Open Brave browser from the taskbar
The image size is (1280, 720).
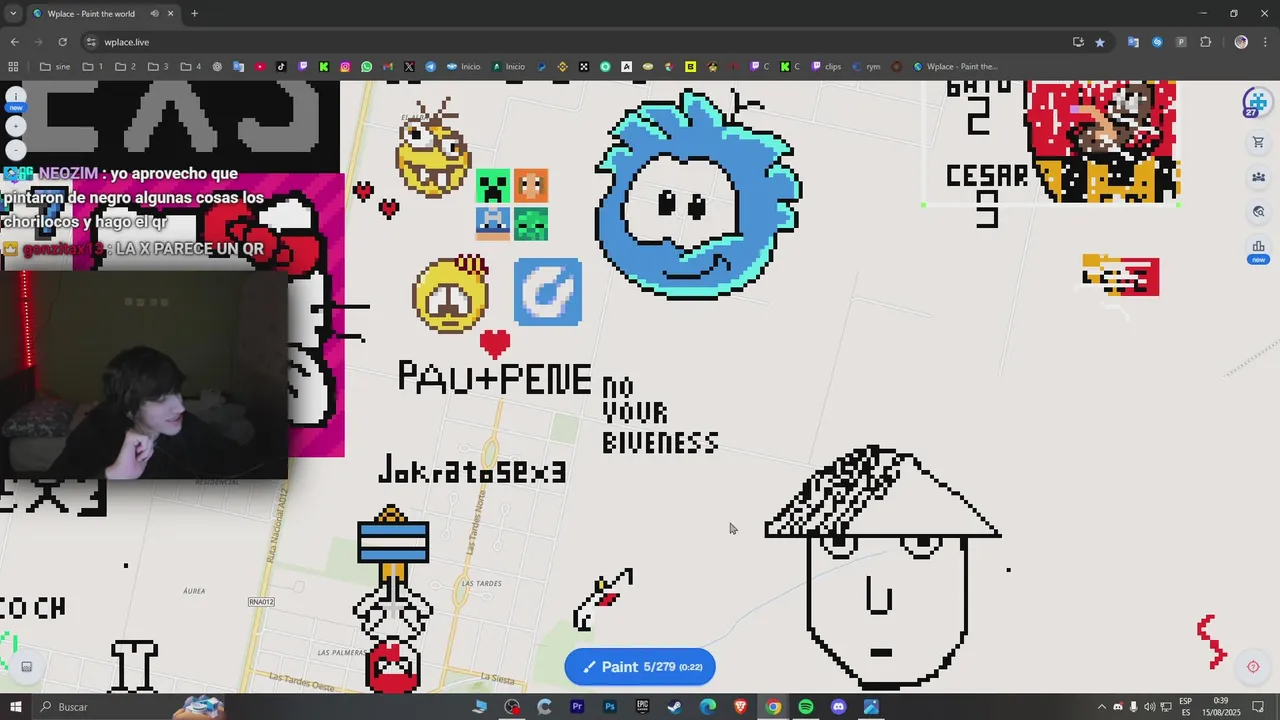tap(740, 707)
